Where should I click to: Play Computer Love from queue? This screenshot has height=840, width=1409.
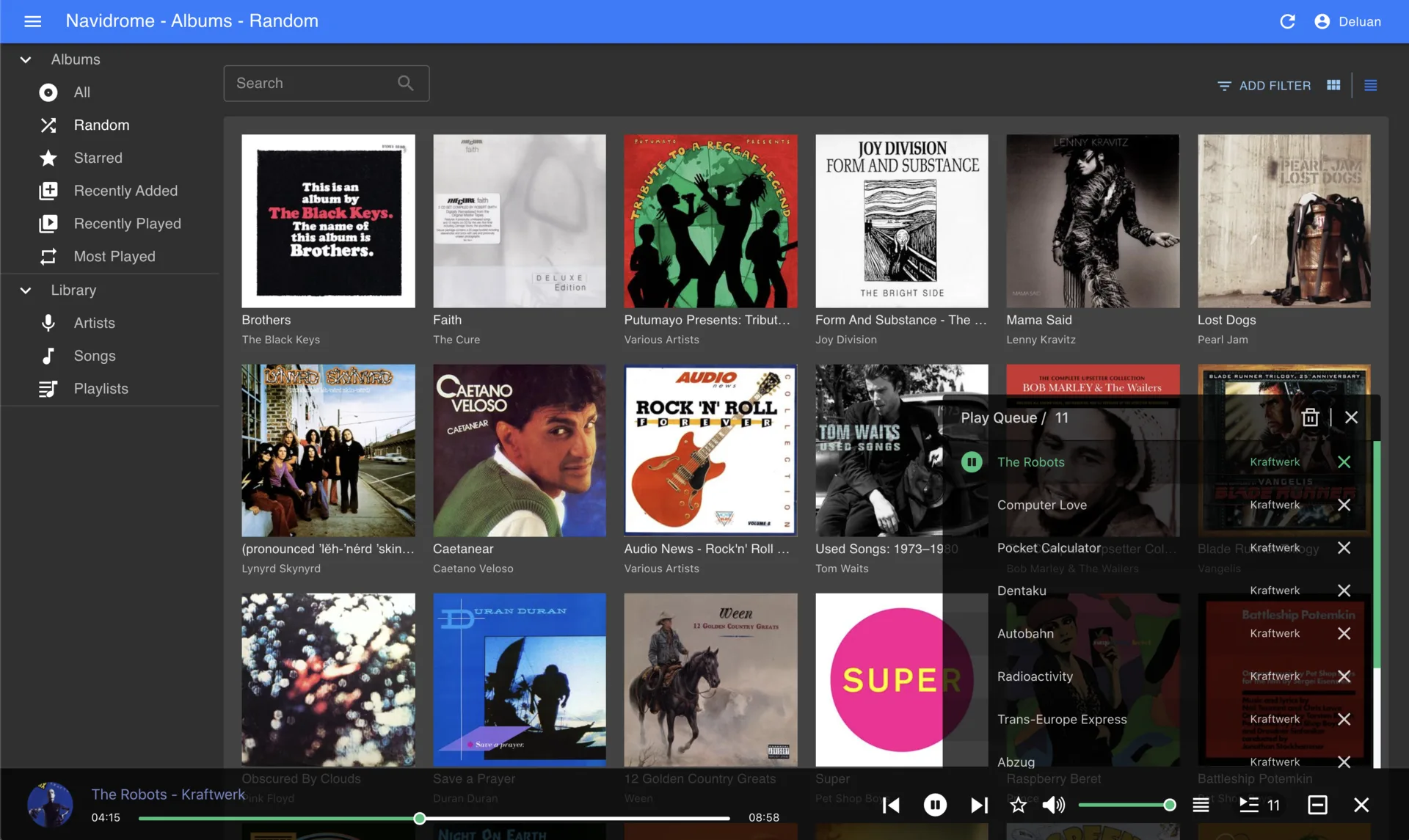pyautogui.click(x=1041, y=505)
